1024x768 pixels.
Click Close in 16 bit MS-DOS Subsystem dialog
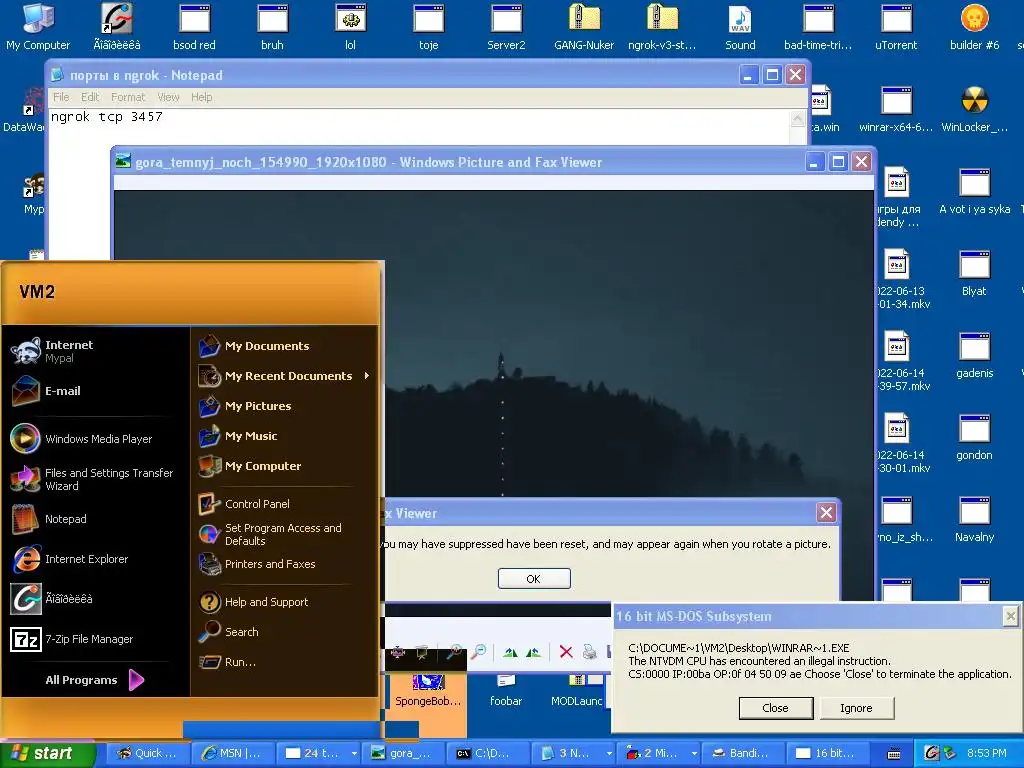pyautogui.click(x=775, y=708)
